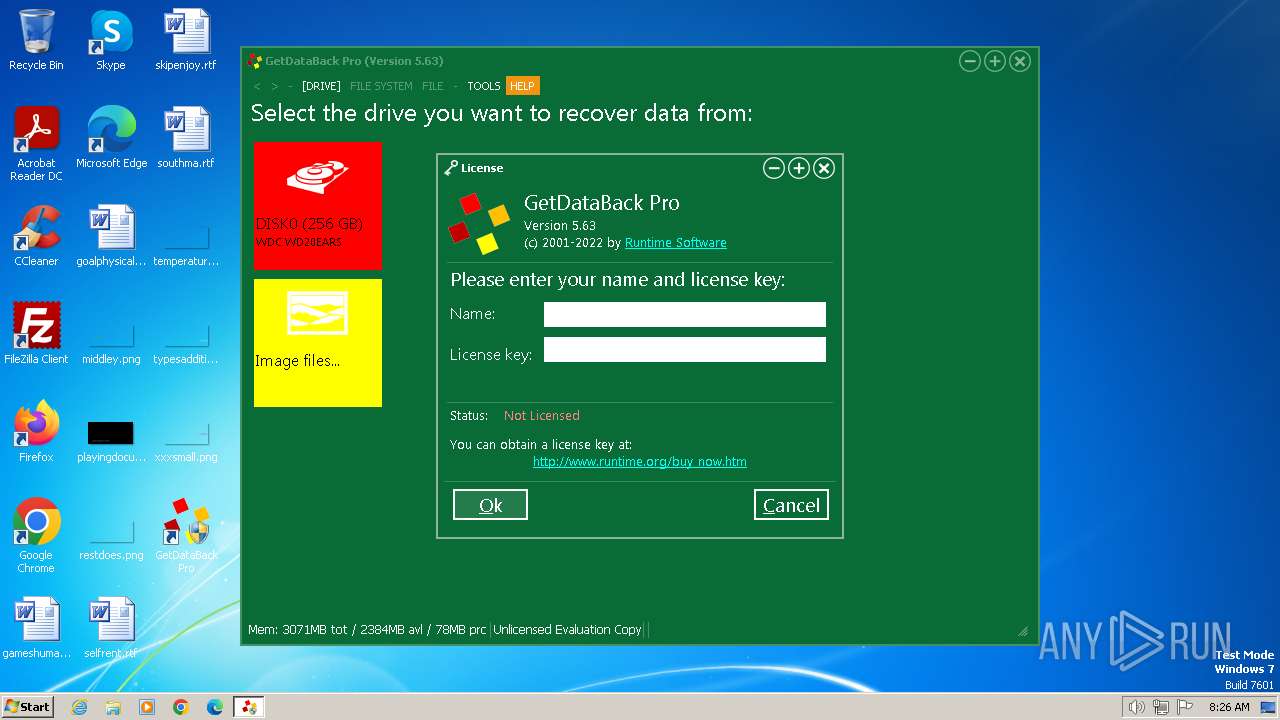Image resolution: width=1280 pixels, height=720 pixels.
Task: Close the License dialog with X
Action: (824, 168)
